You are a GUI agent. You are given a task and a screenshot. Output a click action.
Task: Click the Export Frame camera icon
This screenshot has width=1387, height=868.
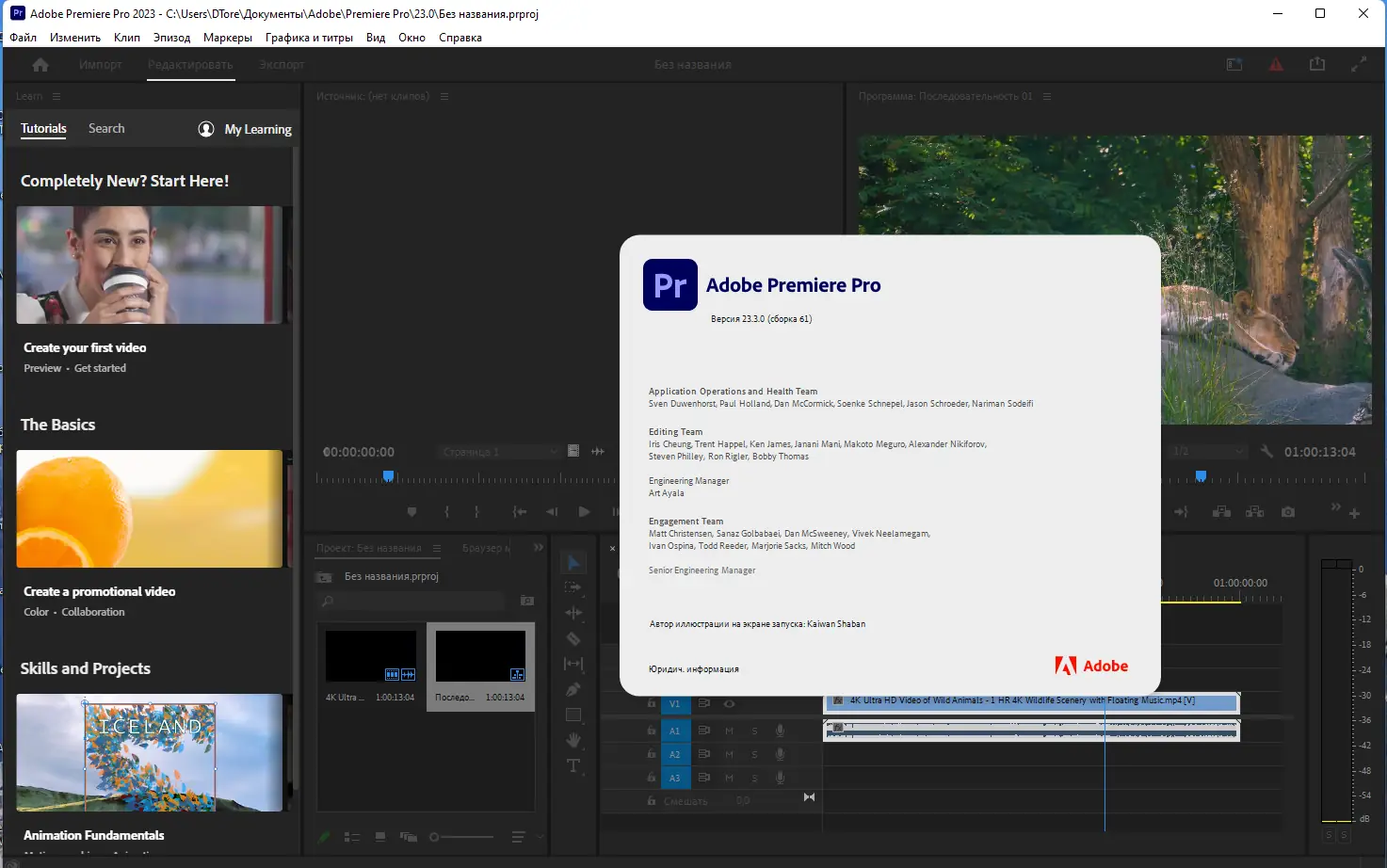point(1288,511)
